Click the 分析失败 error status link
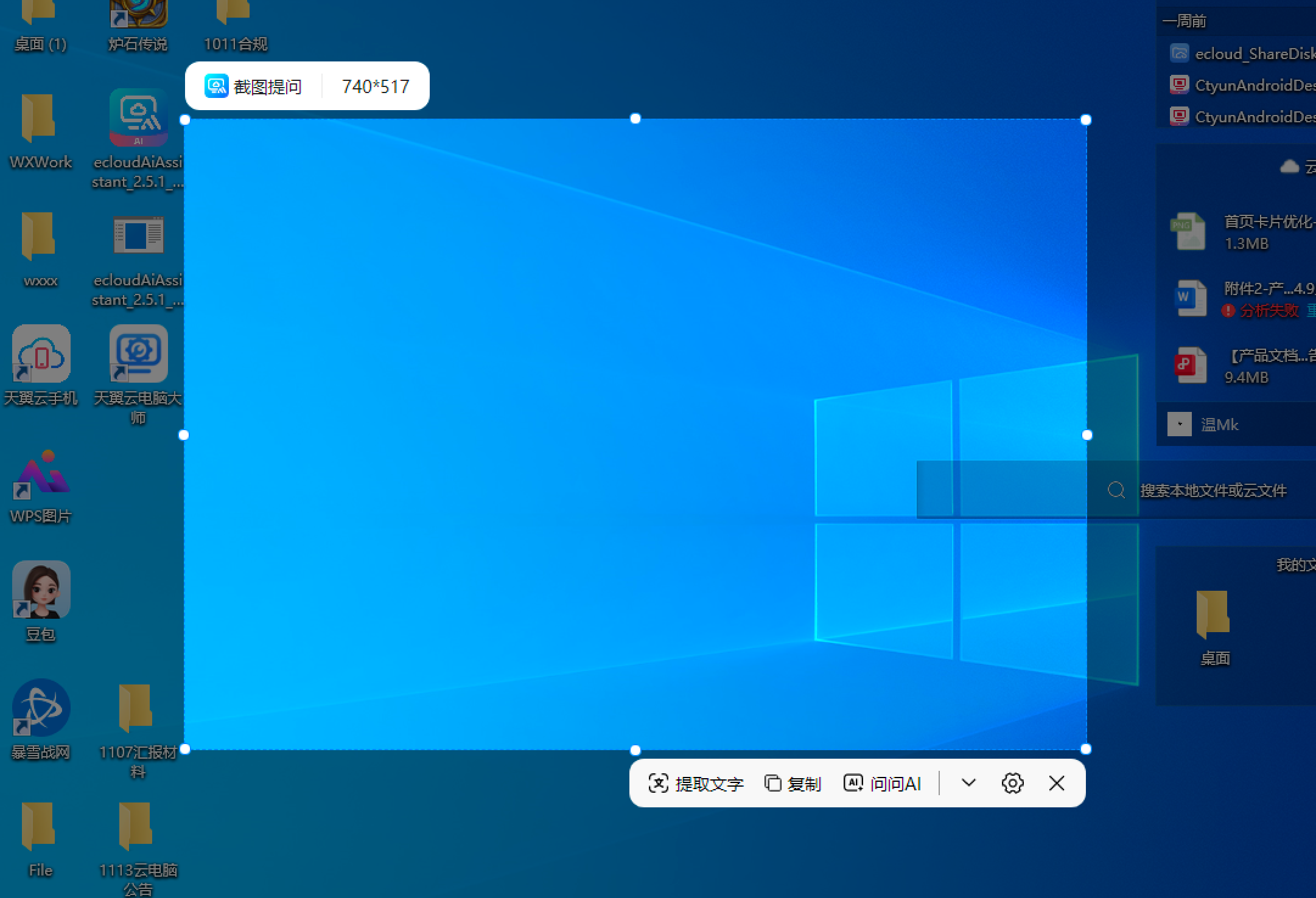 pos(1269,311)
